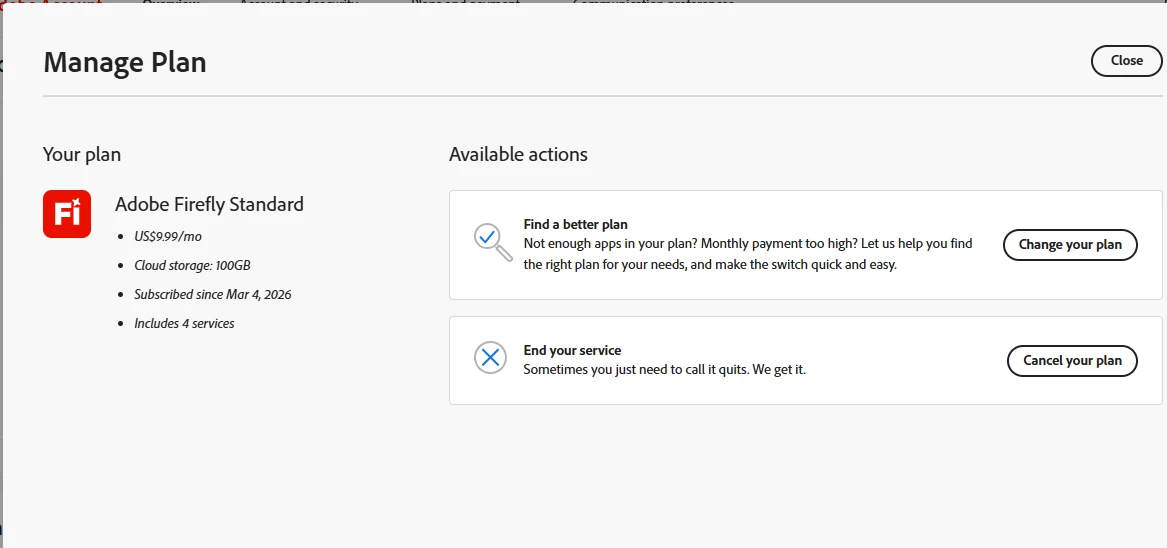Click the Find a better plan title
The height and width of the screenshot is (548, 1167).
click(x=575, y=224)
